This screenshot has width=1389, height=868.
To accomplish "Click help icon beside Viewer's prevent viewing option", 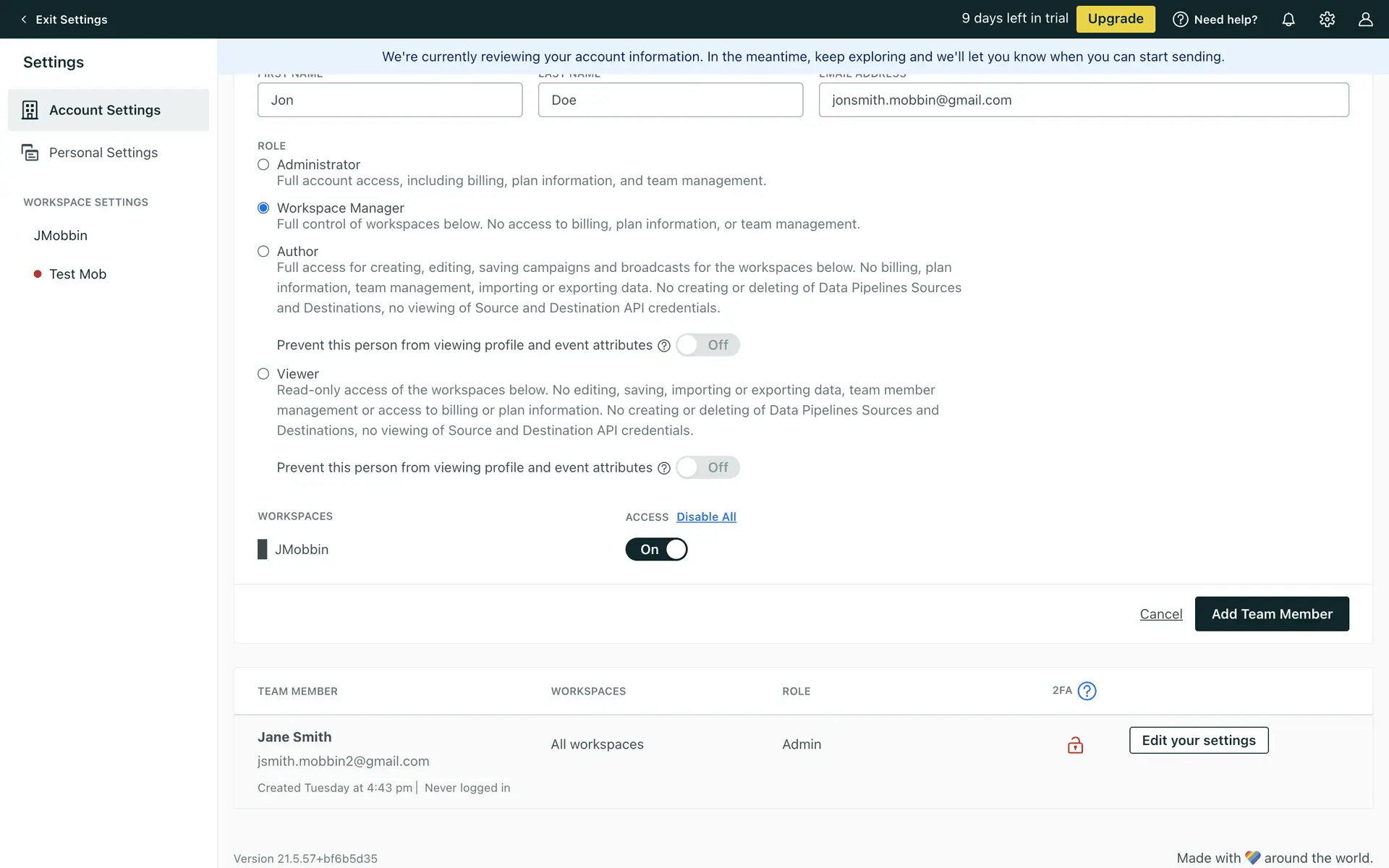I will pos(664,468).
